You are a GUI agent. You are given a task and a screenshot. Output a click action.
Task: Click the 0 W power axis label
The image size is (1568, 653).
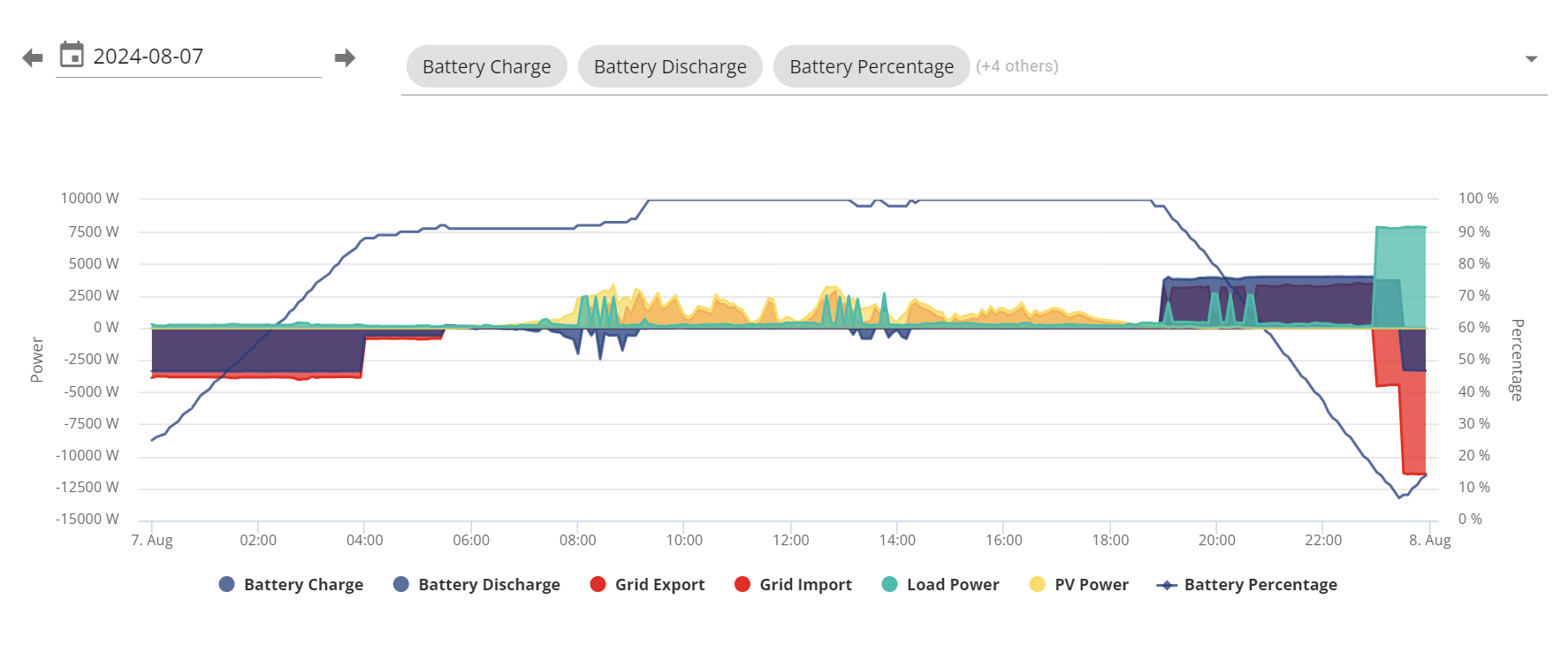coord(106,327)
